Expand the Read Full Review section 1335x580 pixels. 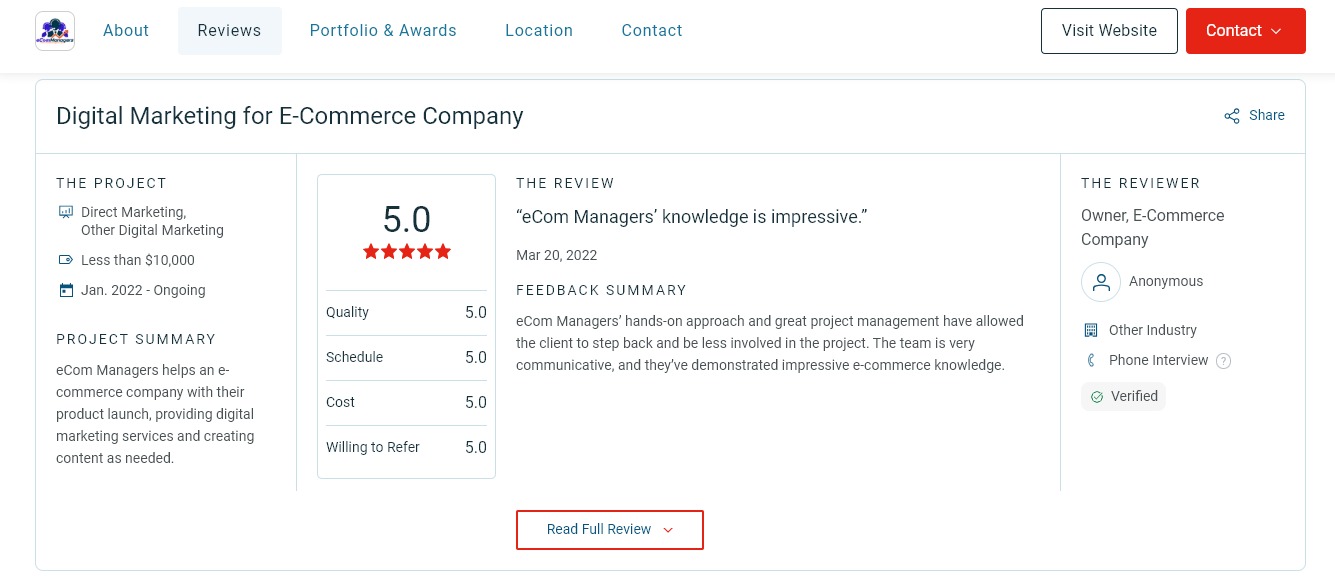[x=610, y=530]
